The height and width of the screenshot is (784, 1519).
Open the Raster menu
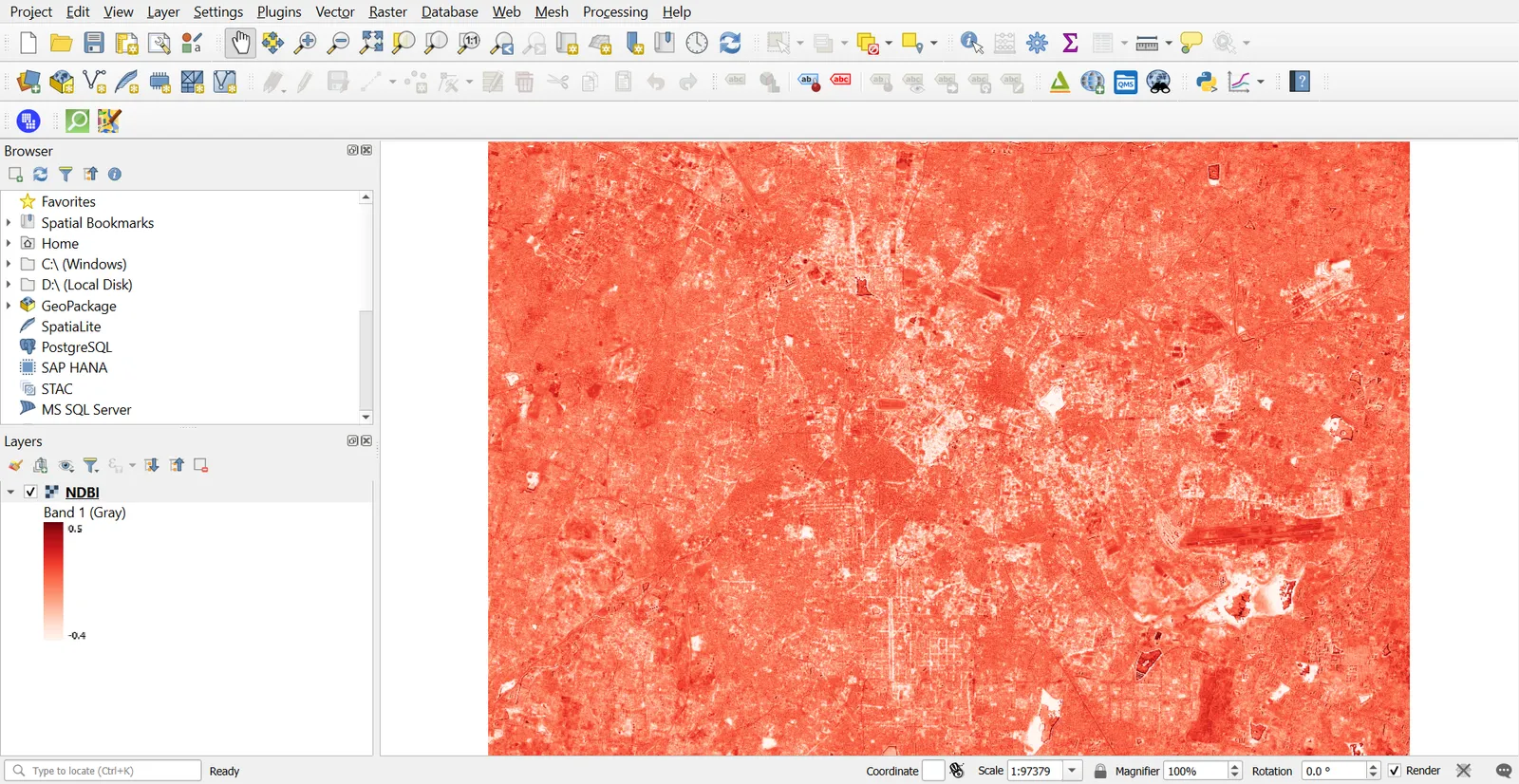(387, 11)
